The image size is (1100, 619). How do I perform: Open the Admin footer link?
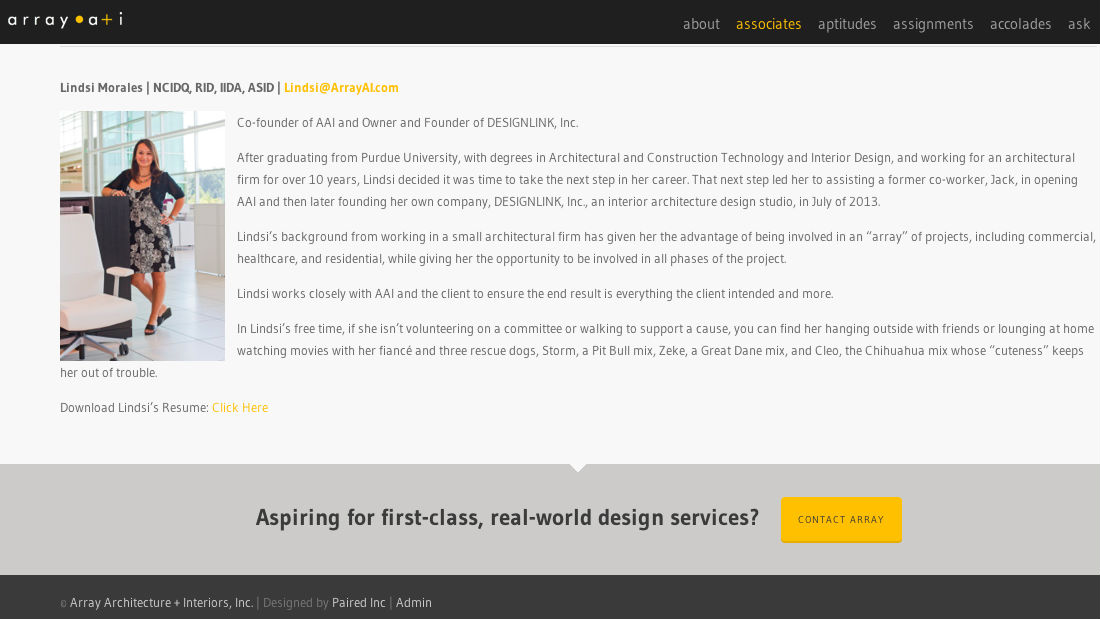(x=413, y=603)
